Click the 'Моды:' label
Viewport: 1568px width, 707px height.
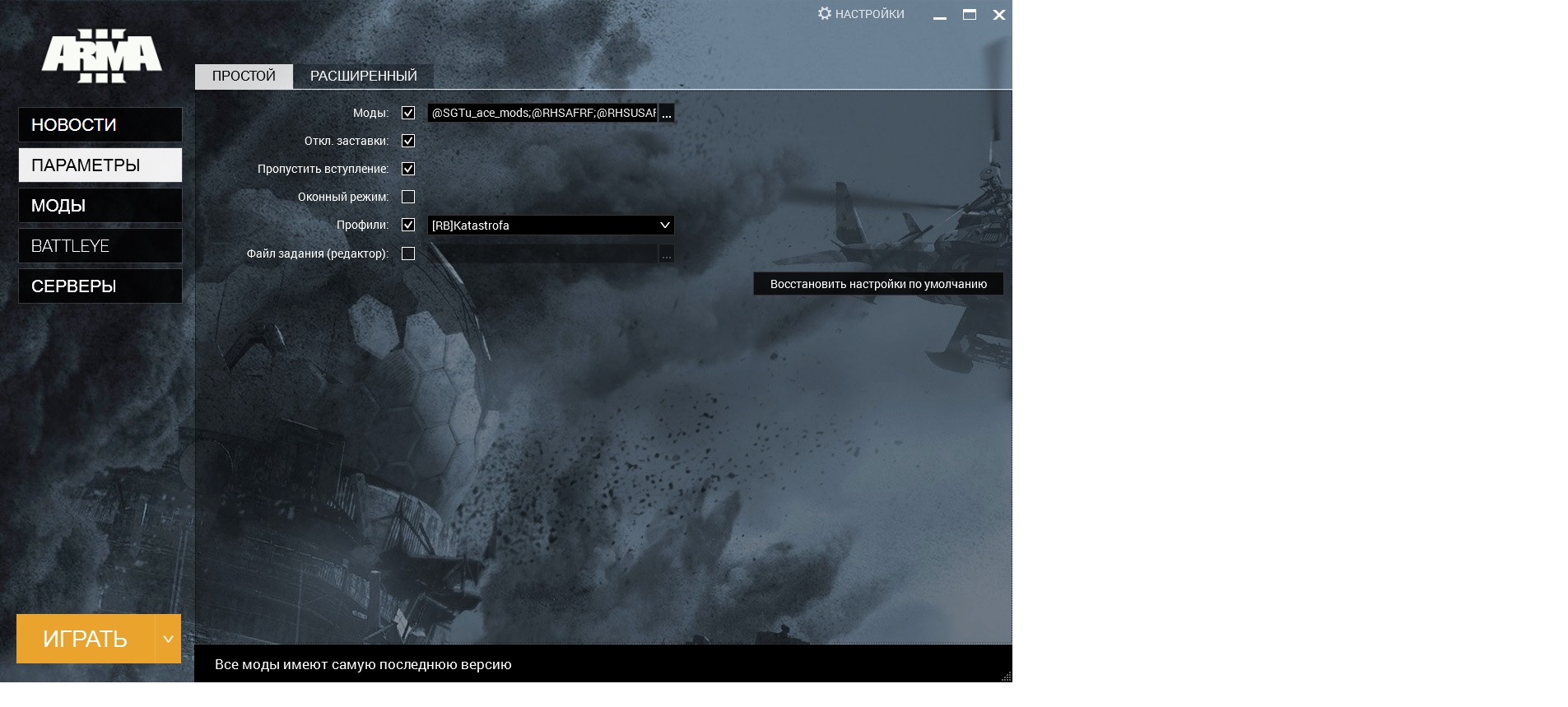pos(370,113)
